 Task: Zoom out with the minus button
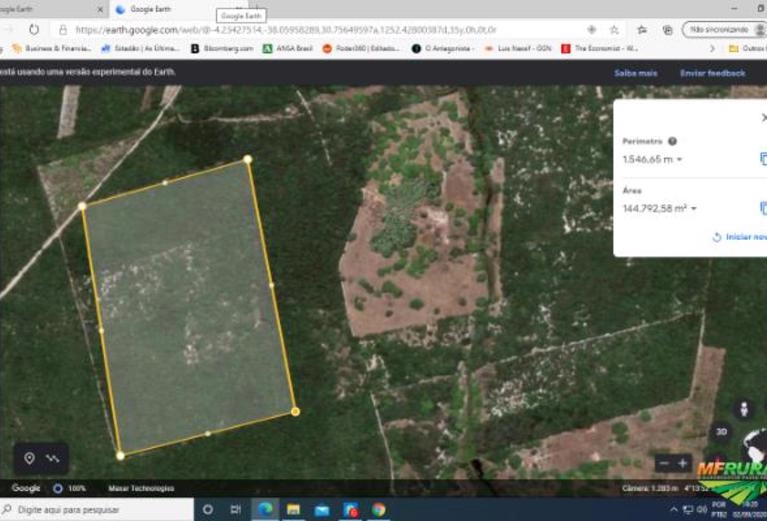coord(663,463)
